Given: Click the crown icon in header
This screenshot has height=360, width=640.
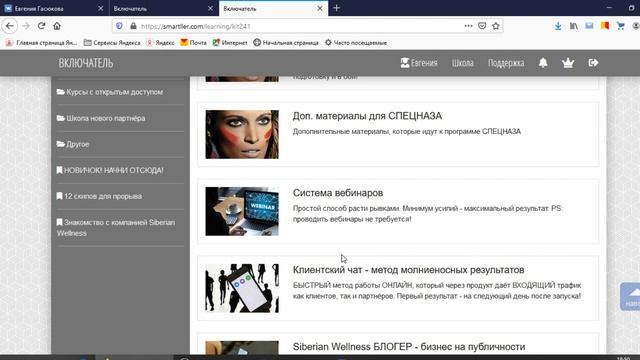Looking at the screenshot, I should pyautogui.click(x=568, y=63).
